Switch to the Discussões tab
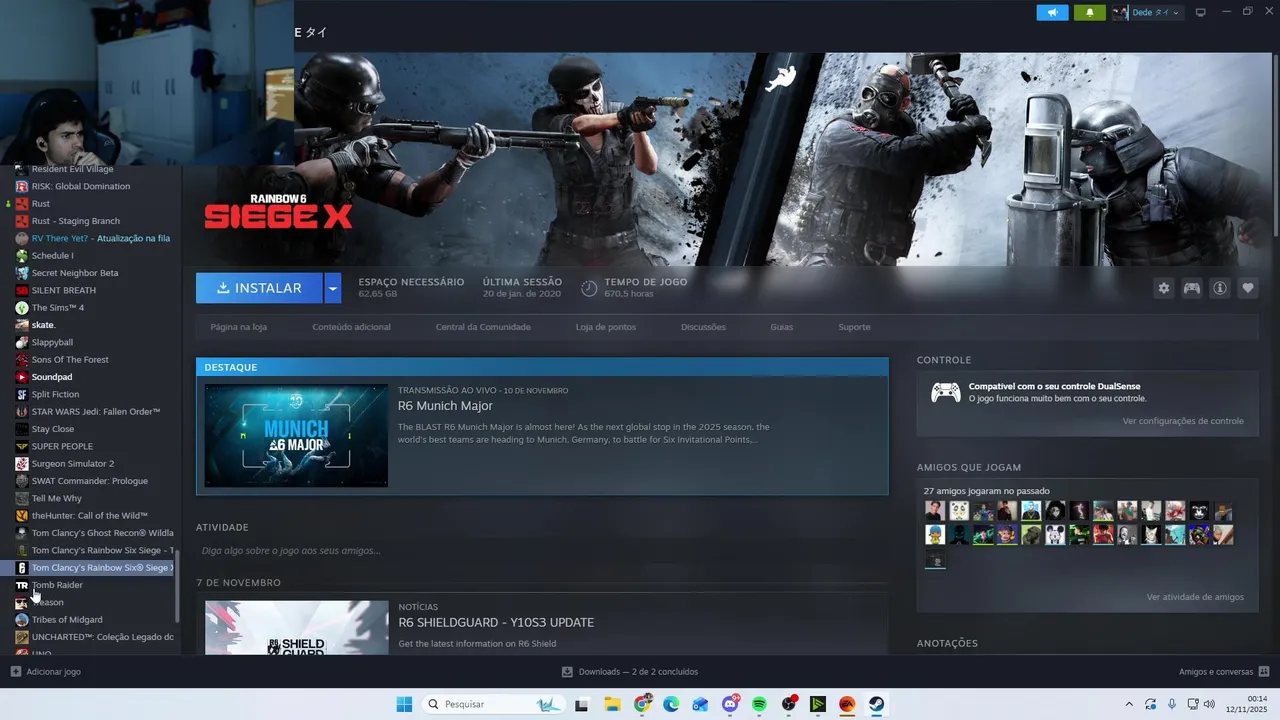 tap(703, 327)
